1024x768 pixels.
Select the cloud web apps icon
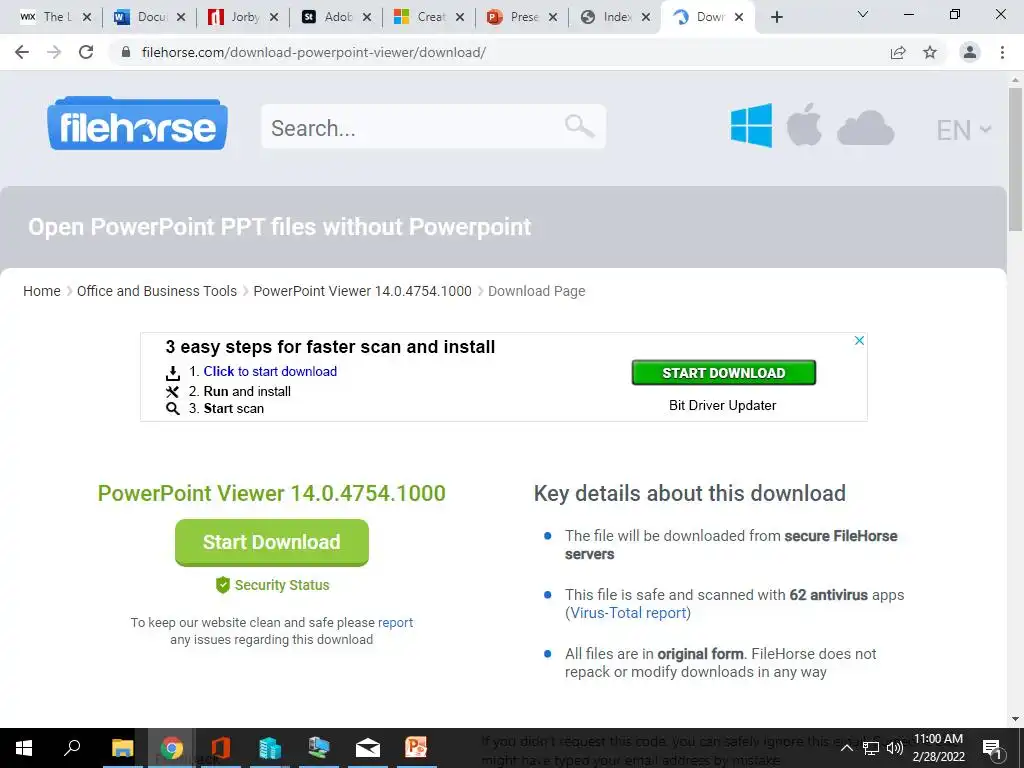coord(865,128)
